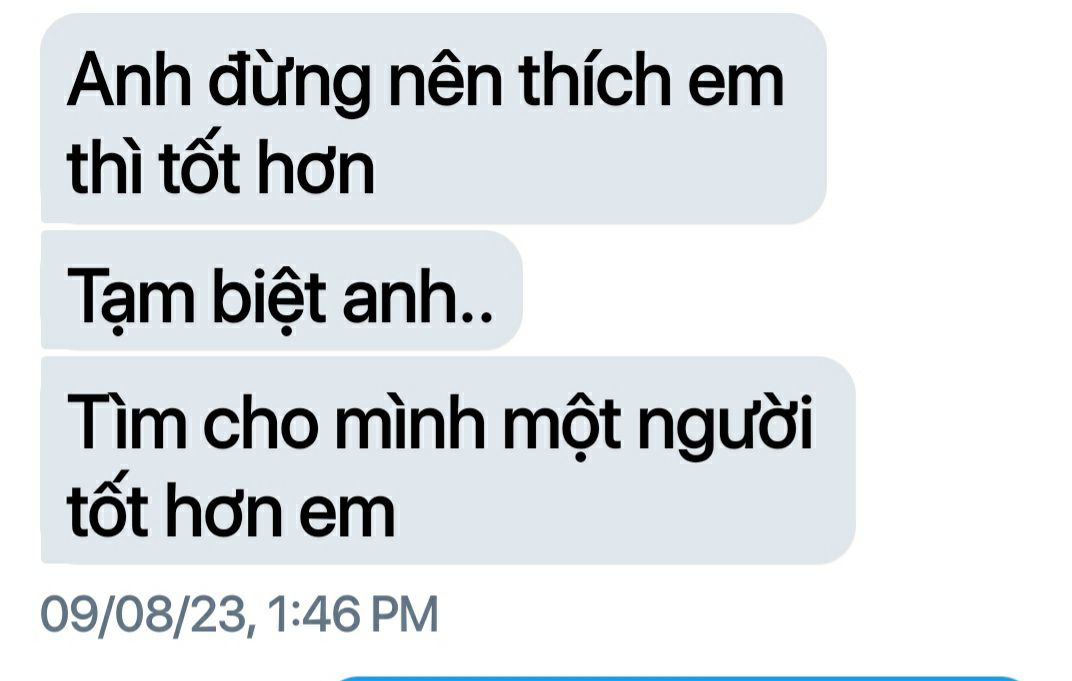1072x681 pixels.
Task: Click the word 'Tìm' in the third message
Action: click(x=126, y=422)
